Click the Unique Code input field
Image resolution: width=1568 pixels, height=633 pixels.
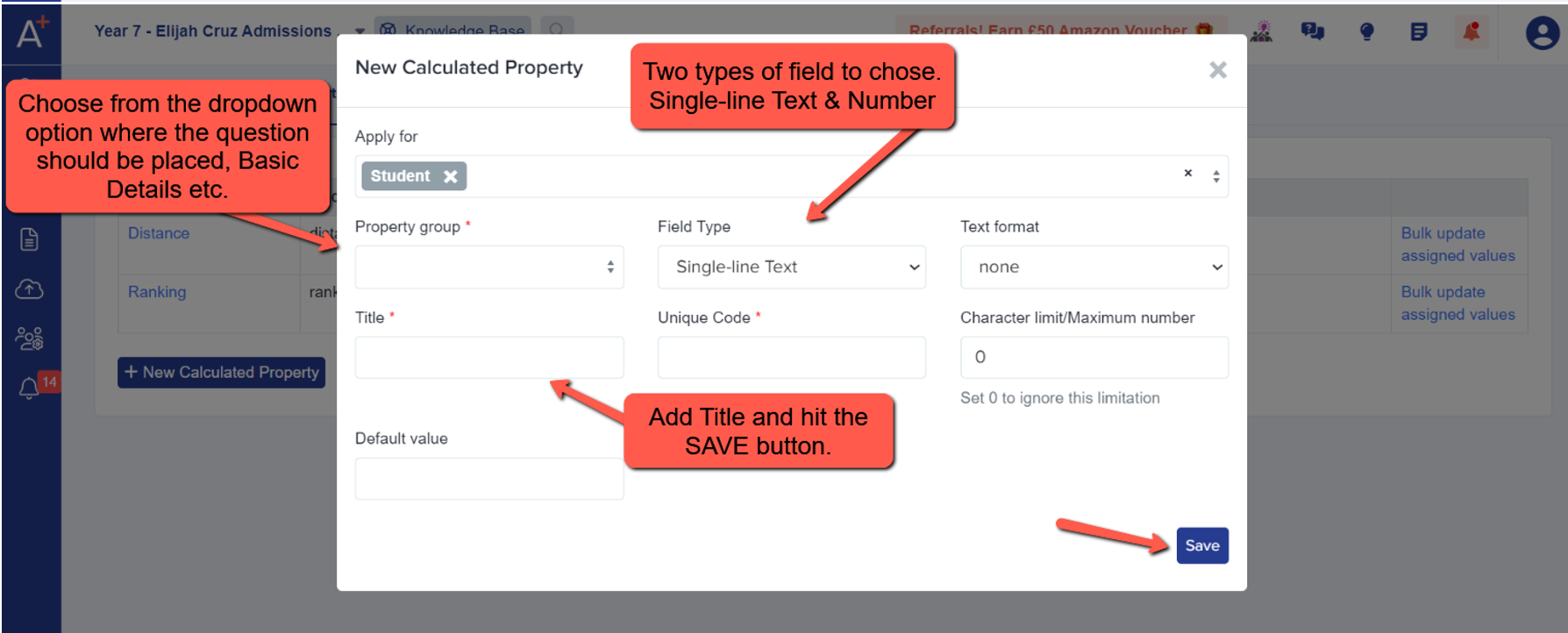[x=791, y=357]
